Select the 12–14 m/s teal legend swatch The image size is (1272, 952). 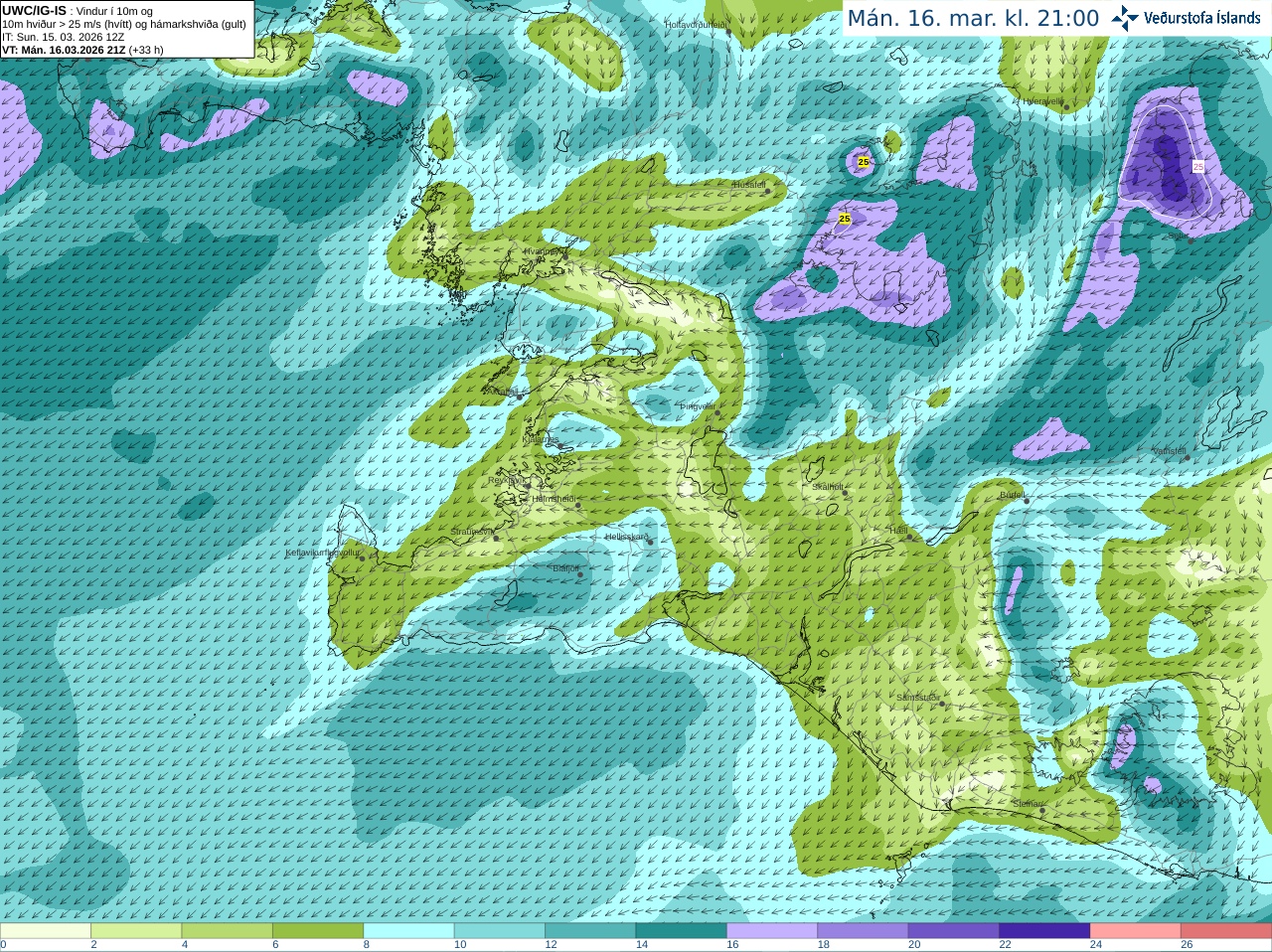(590, 931)
